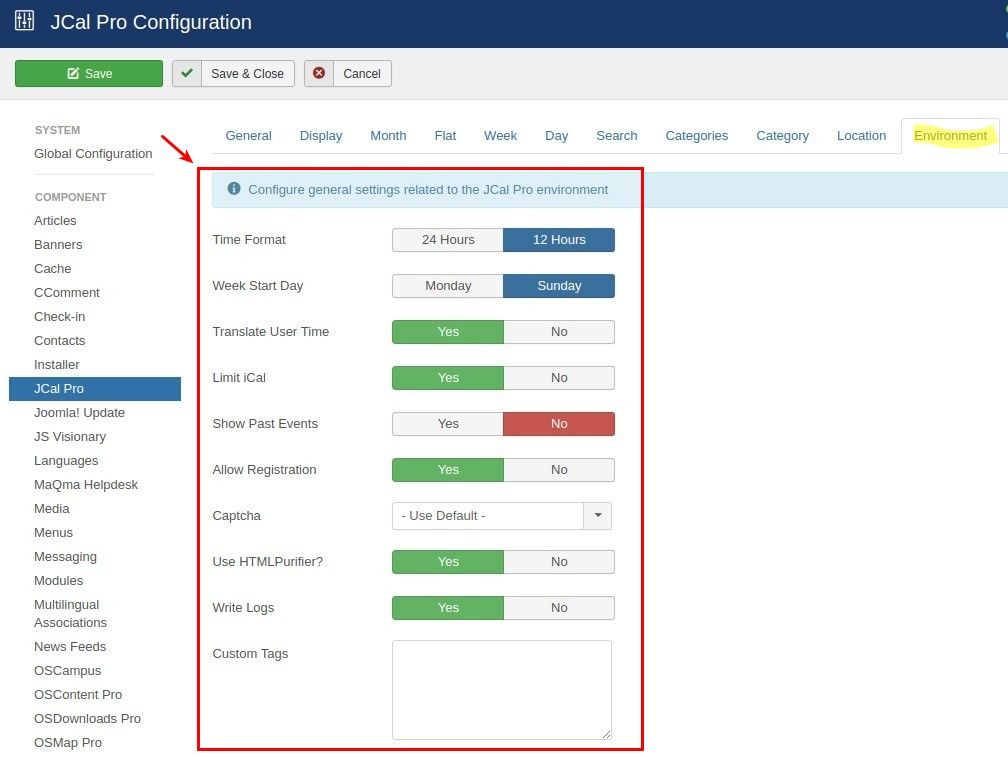Open JS Visionary settings

(x=70, y=436)
